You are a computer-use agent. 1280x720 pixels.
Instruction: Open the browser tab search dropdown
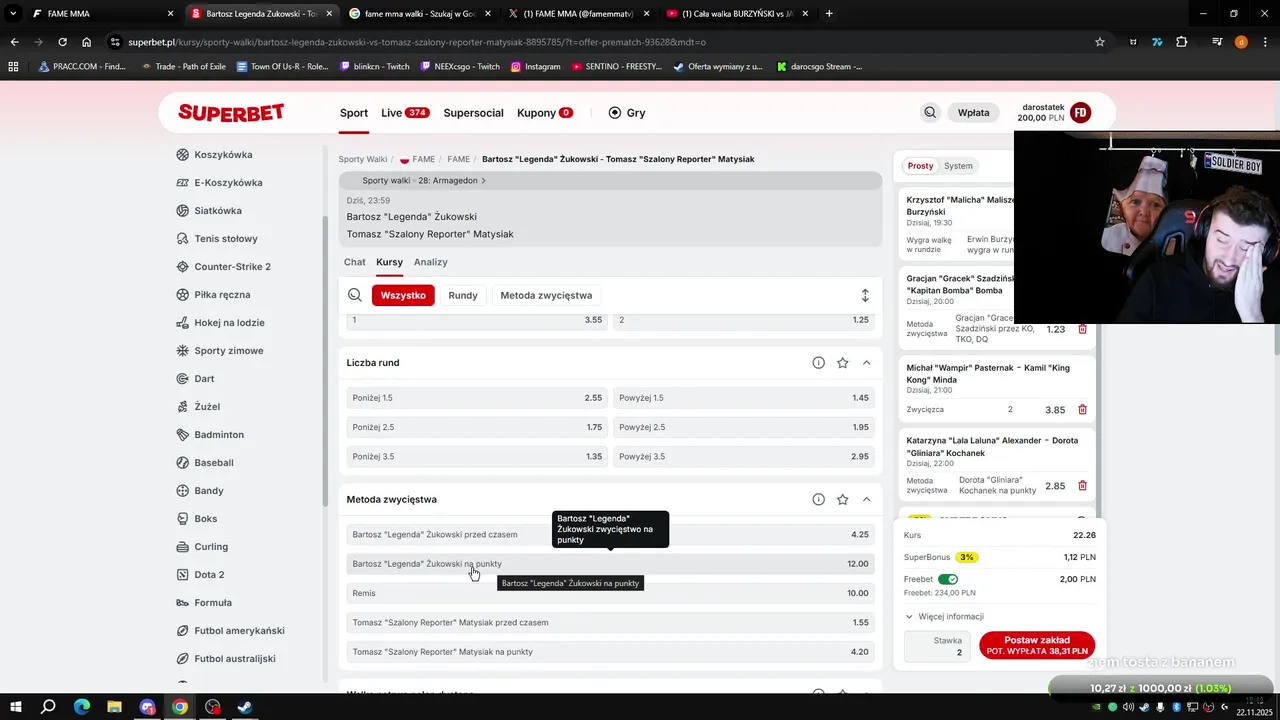pyautogui.click(x=13, y=14)
